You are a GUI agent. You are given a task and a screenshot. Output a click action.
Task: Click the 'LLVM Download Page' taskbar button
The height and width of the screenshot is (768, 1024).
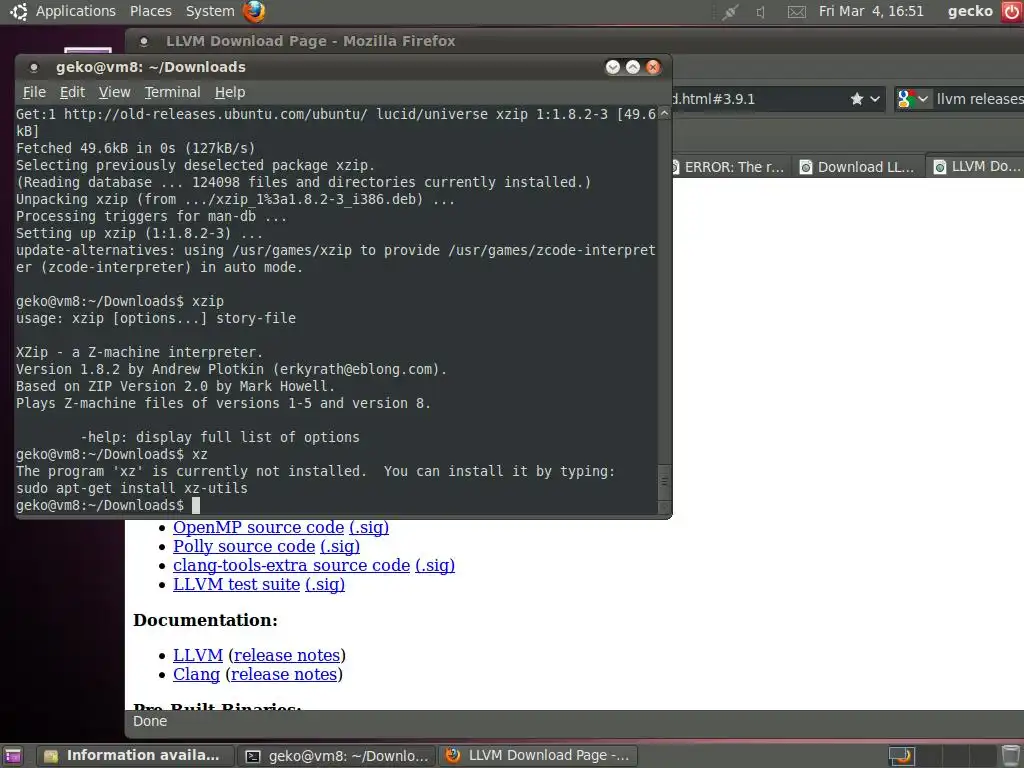click(x=538, y=756)
